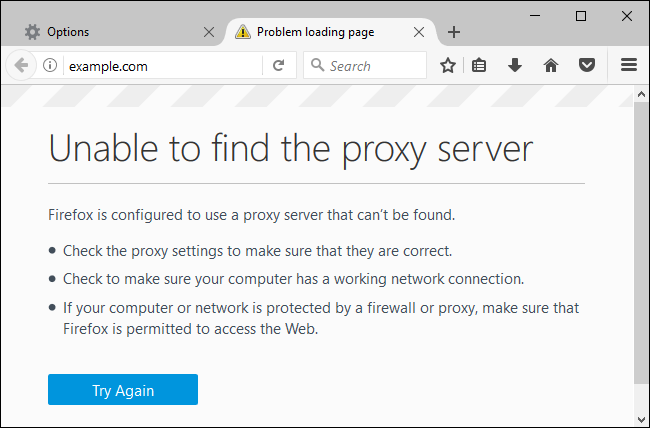The image size is (650, 428).
Task: Open the Downloads arrow icon
Action: pyautogui.click(x=515, y=66)
